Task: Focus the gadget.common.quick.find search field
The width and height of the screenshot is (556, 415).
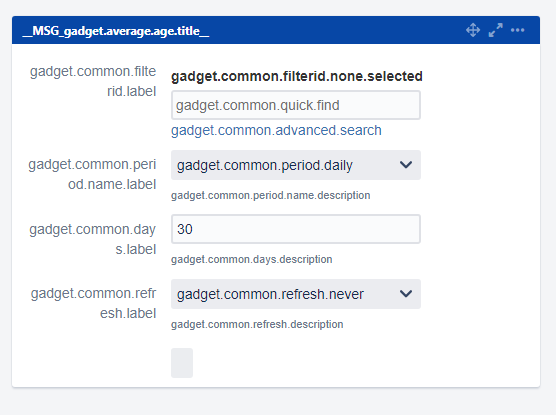Action: point(296,105)
